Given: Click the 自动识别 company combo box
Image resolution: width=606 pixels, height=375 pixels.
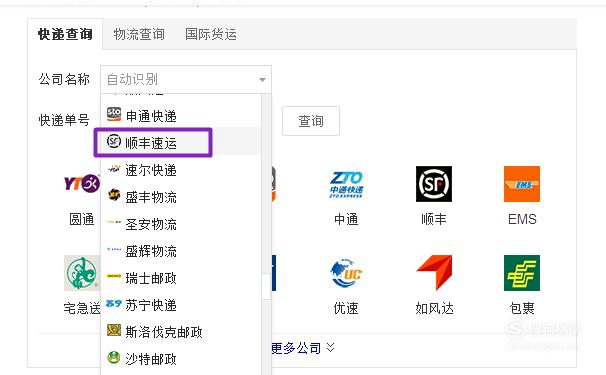Looking at the screenshot, I should coord(186,79).
